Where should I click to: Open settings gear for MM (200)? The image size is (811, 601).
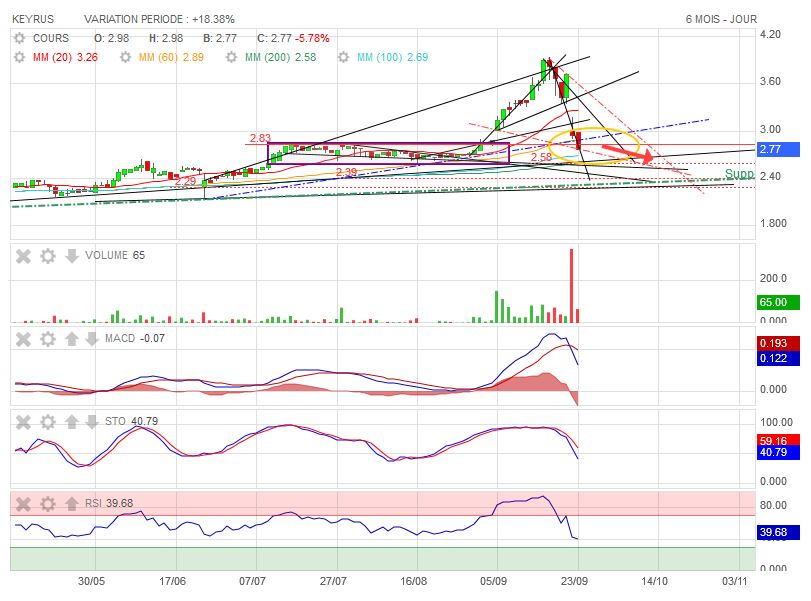click(232, 57)
